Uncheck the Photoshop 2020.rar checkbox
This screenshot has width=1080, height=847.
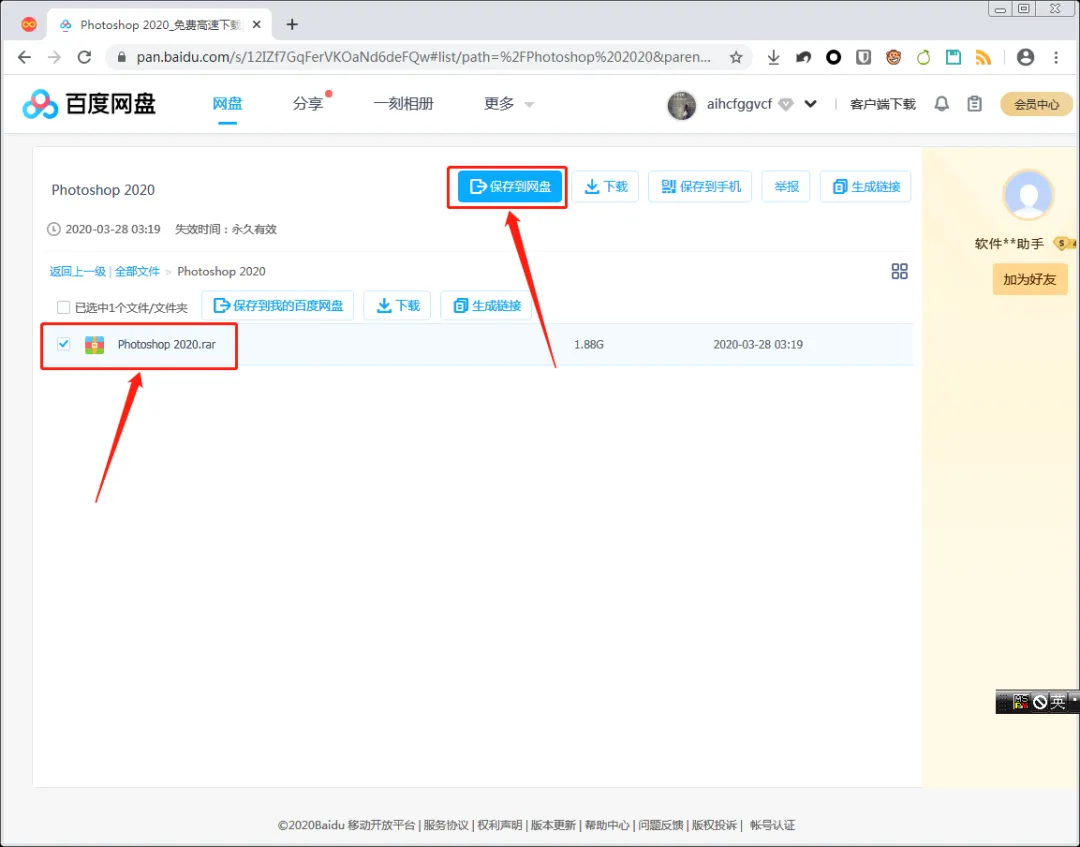pyautogui.click(x=63, y=344)
